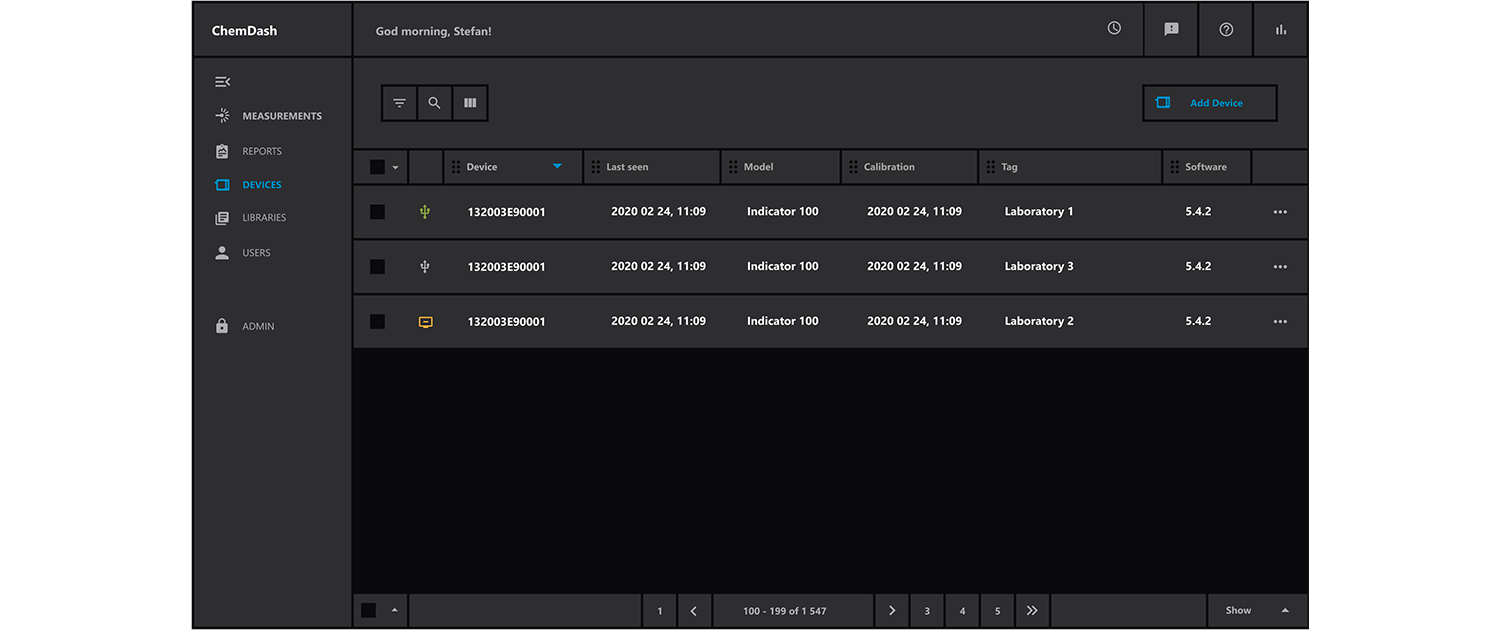This screenshot has height=630, width=1500.
Task: Collapse the sidebar menu icon
Action: [x=222, y=82]
